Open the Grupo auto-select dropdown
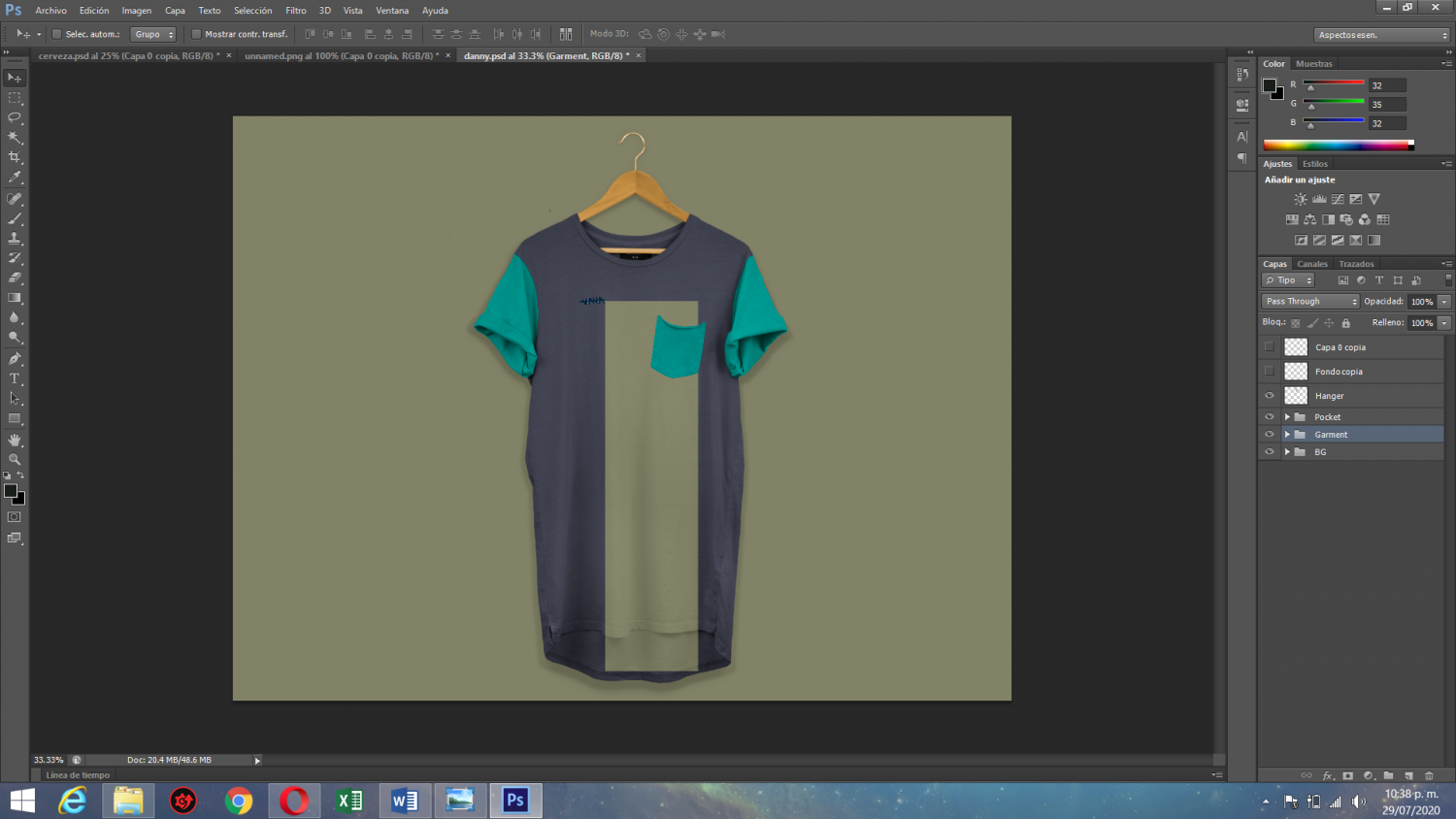 point(153,34)
